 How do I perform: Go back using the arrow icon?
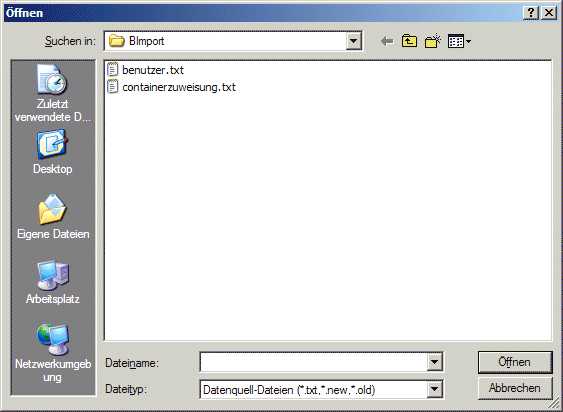click(x=387, y=41)
